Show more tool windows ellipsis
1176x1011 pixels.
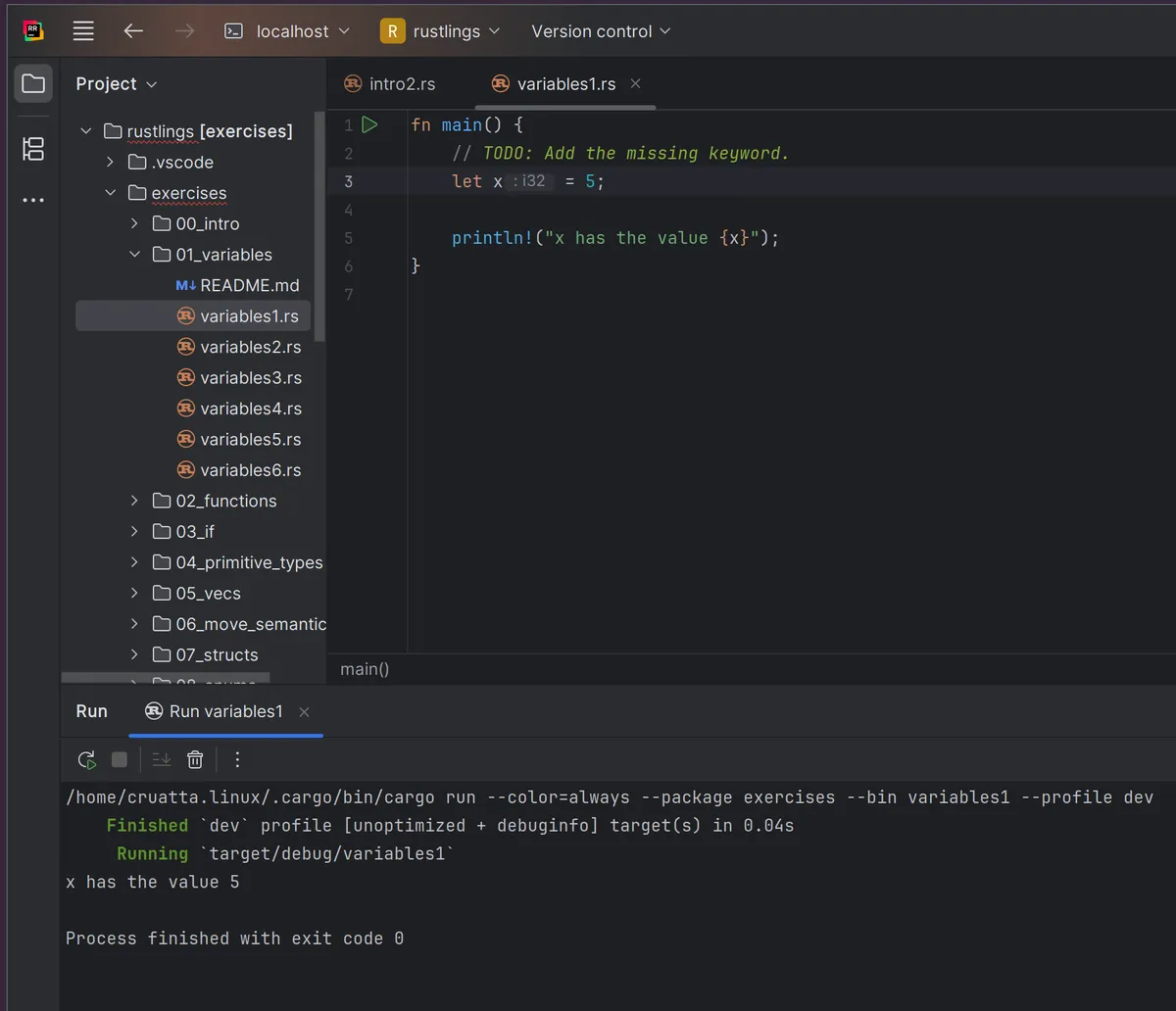(x=33, y=200)
